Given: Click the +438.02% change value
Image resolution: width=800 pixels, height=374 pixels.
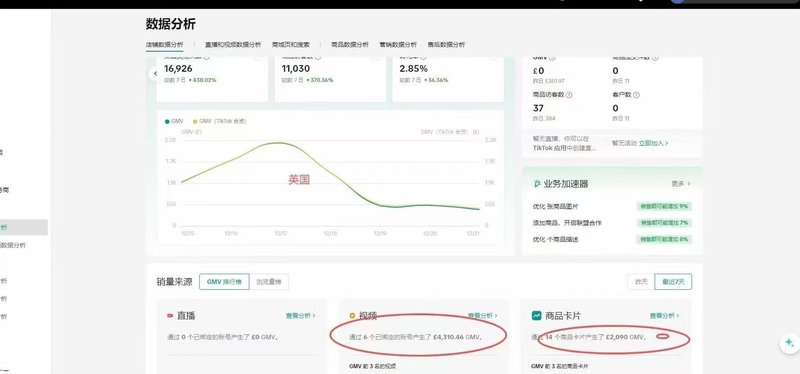Looking at the screenshot, I should [203, 81].
